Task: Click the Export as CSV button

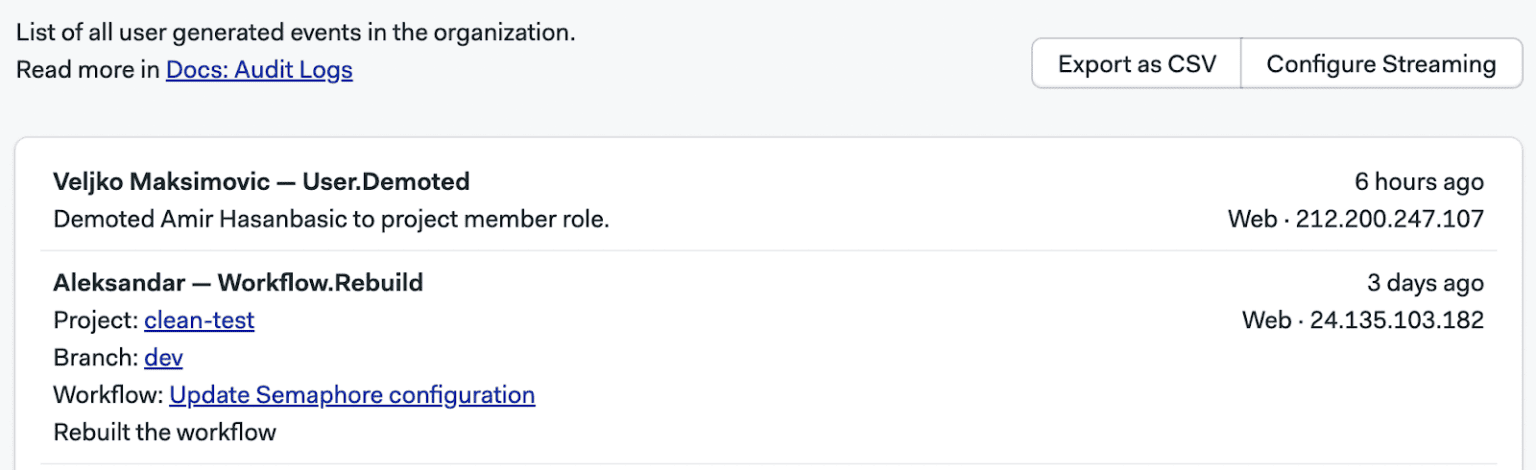Action: click(1137, 64)
